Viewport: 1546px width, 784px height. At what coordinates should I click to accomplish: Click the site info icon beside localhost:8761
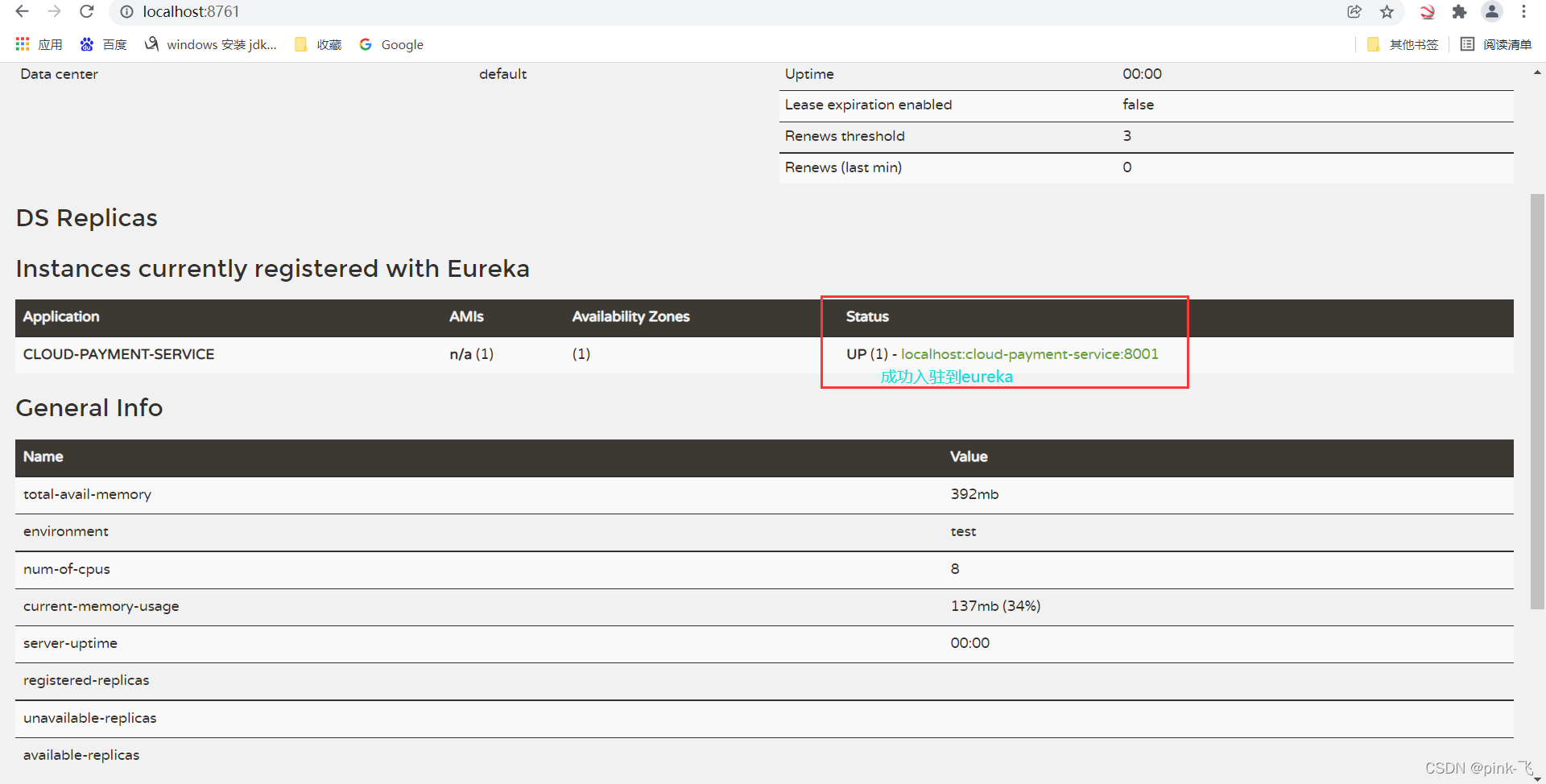pos(126,11)
